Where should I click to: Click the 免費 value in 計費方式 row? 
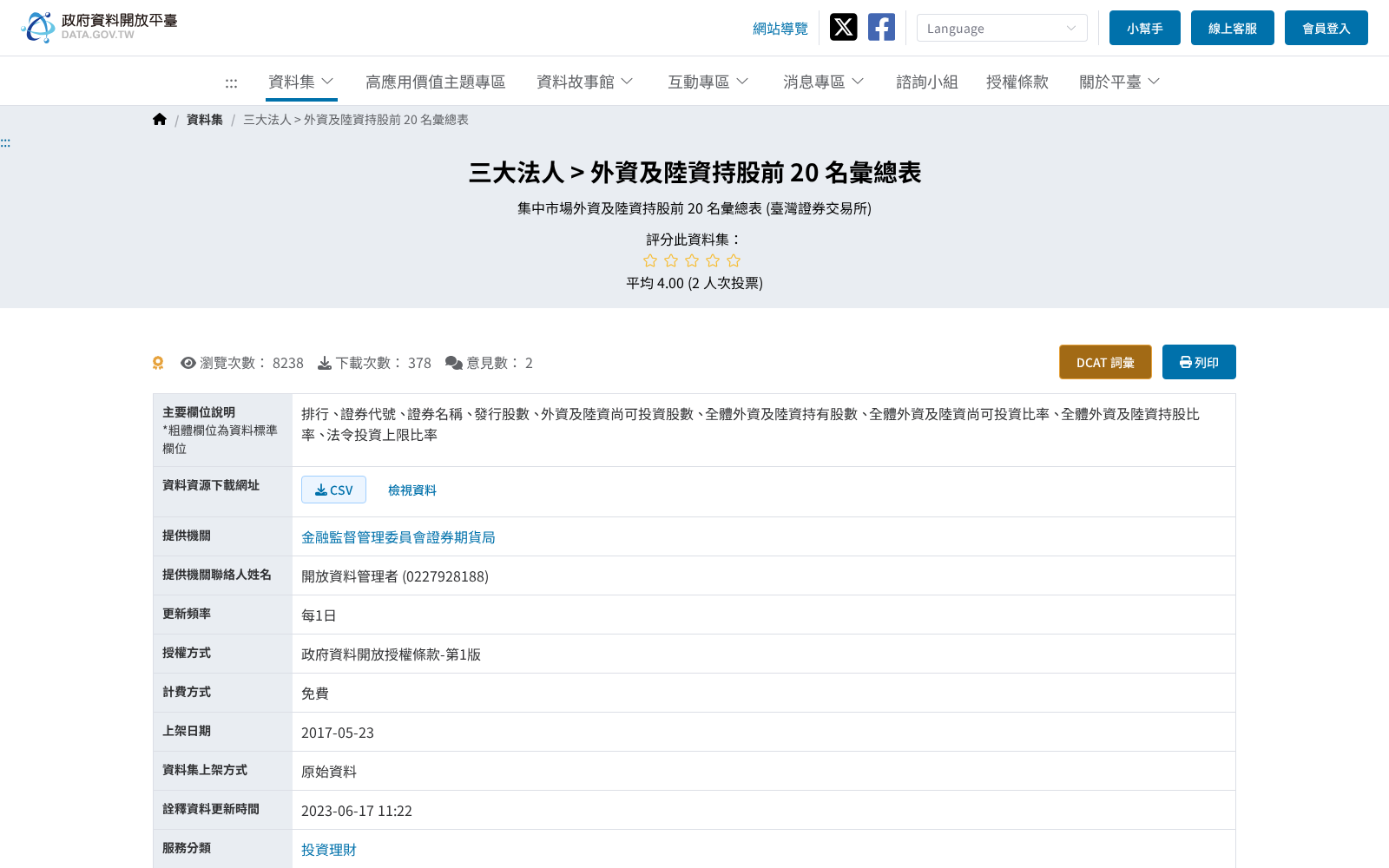[x=315, y=694]
